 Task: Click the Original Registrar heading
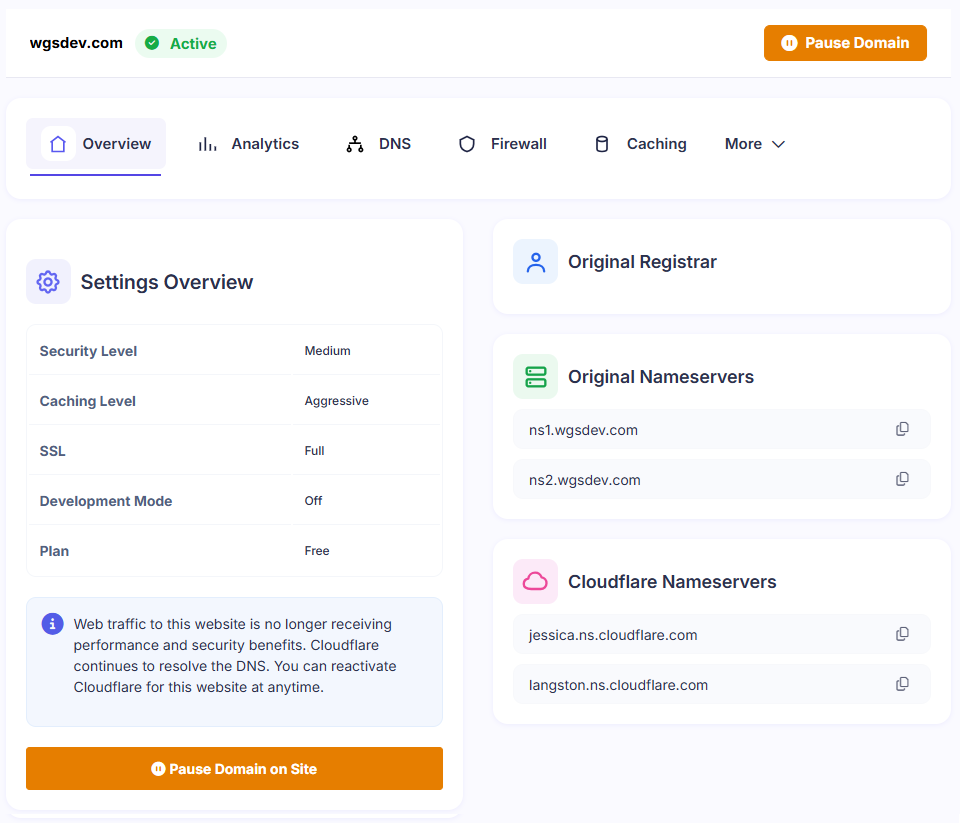click(x=642, y=261)
